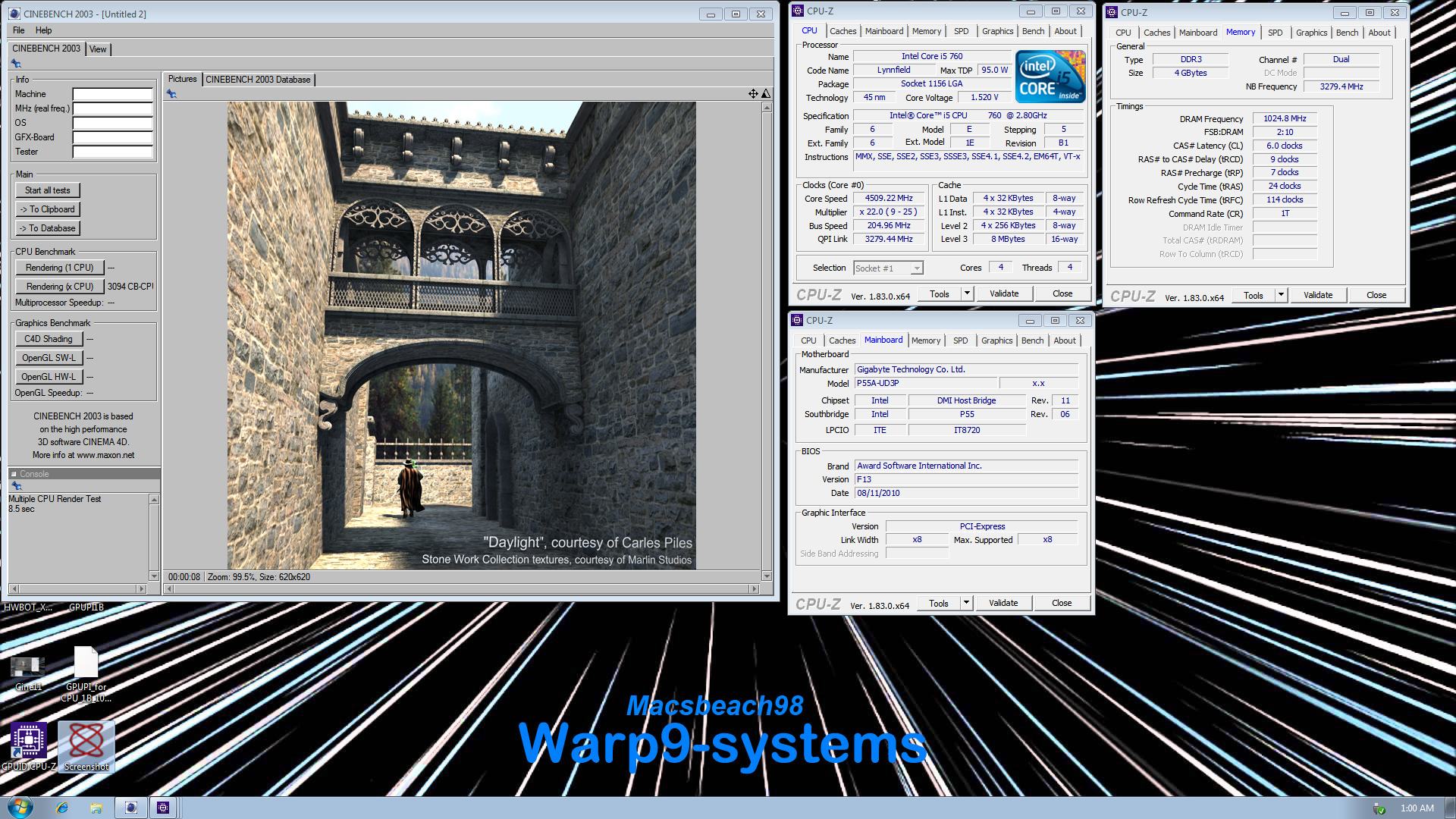Open Graphics tab in CPU-Z Mainboard window
The width and height of the screenshot is (1456, 819).
[x=996, y=340]
